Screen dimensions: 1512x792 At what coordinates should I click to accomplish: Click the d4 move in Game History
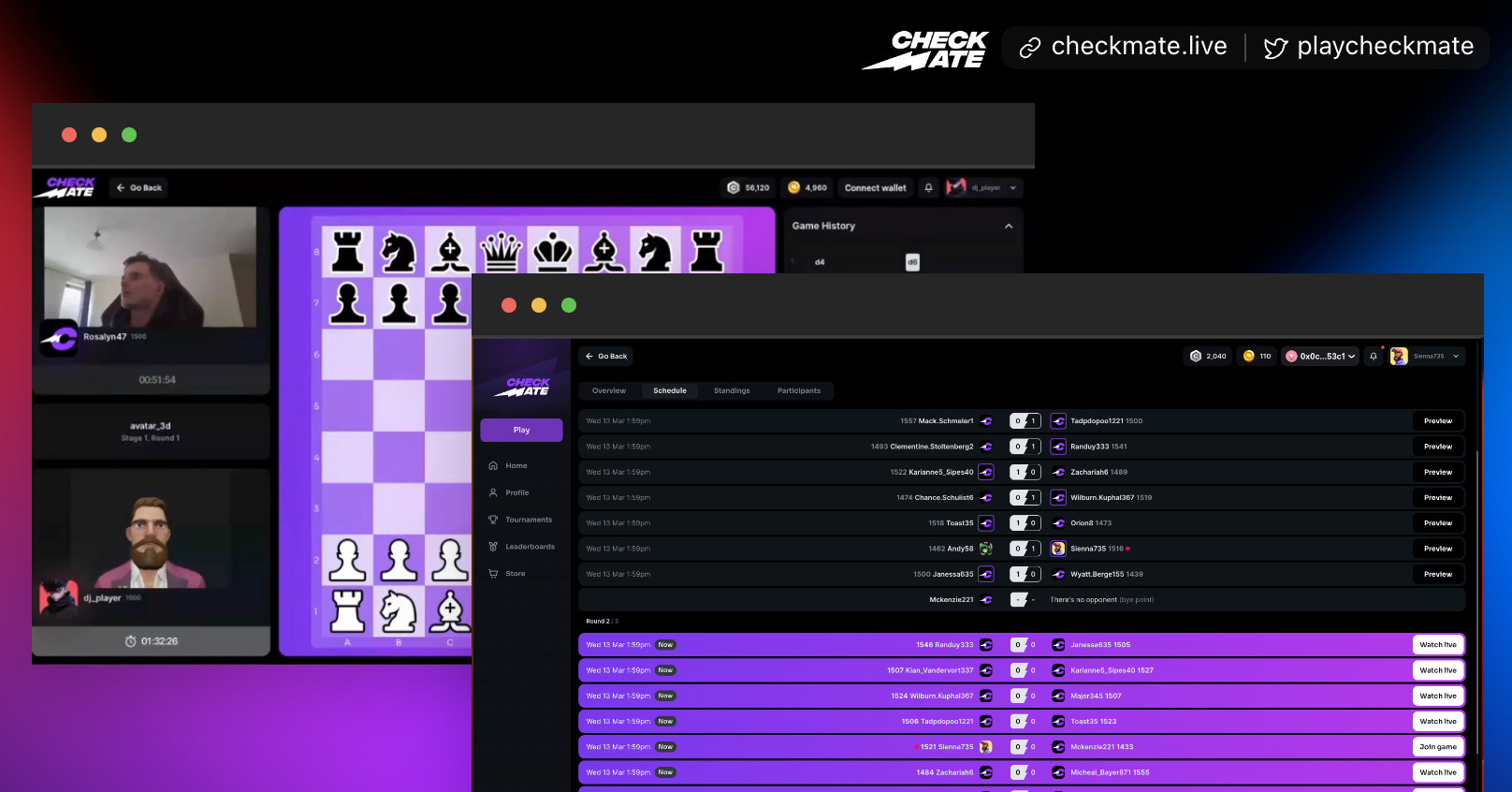pos(820,262)
